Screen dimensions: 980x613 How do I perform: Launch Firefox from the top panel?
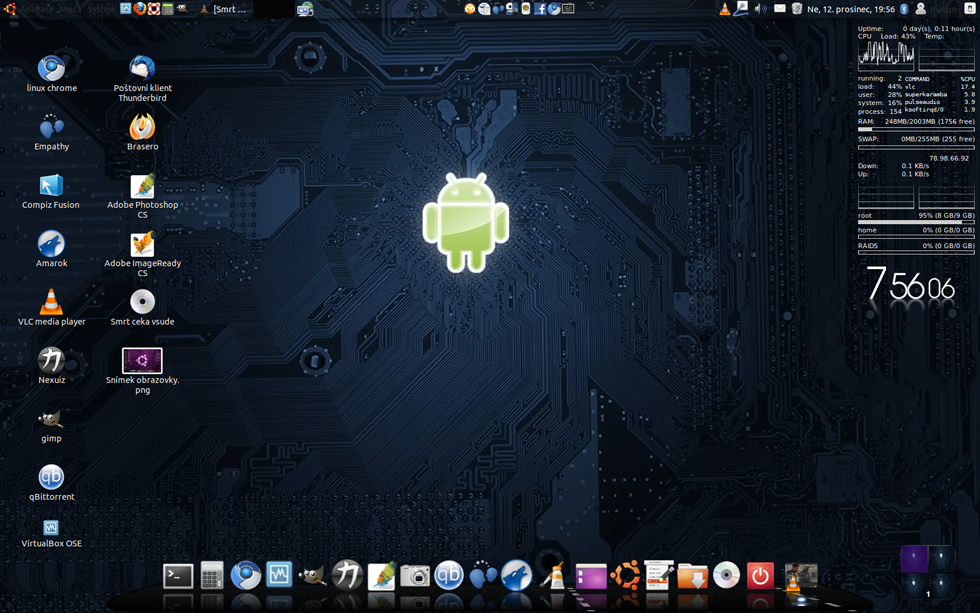click(139, 9)
